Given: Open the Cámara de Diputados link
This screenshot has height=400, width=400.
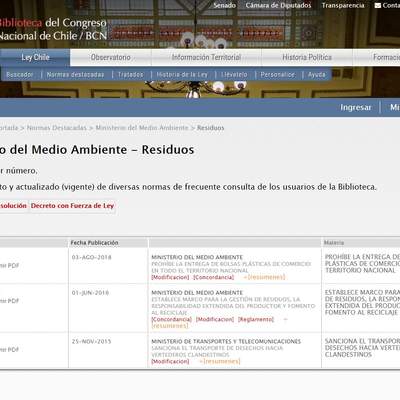Looking at the screenshot, I should (x=278, y=5).
